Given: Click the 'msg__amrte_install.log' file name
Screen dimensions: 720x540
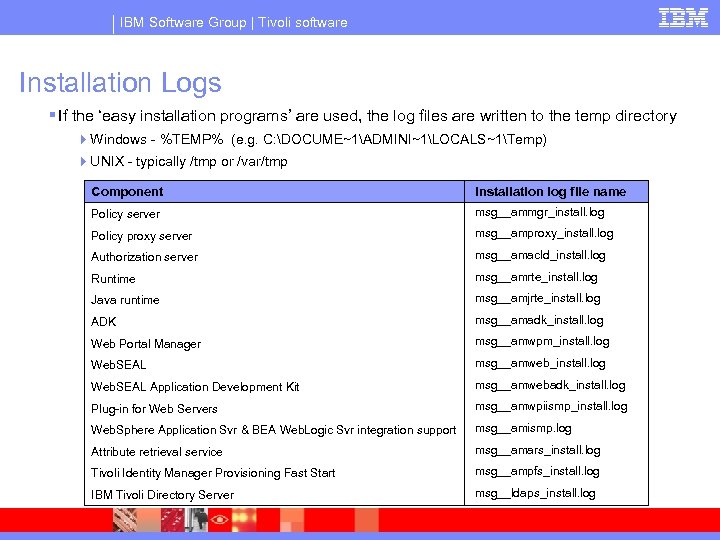Looking at the screenshot, I should pyautogui.click(x=536, y=277).
